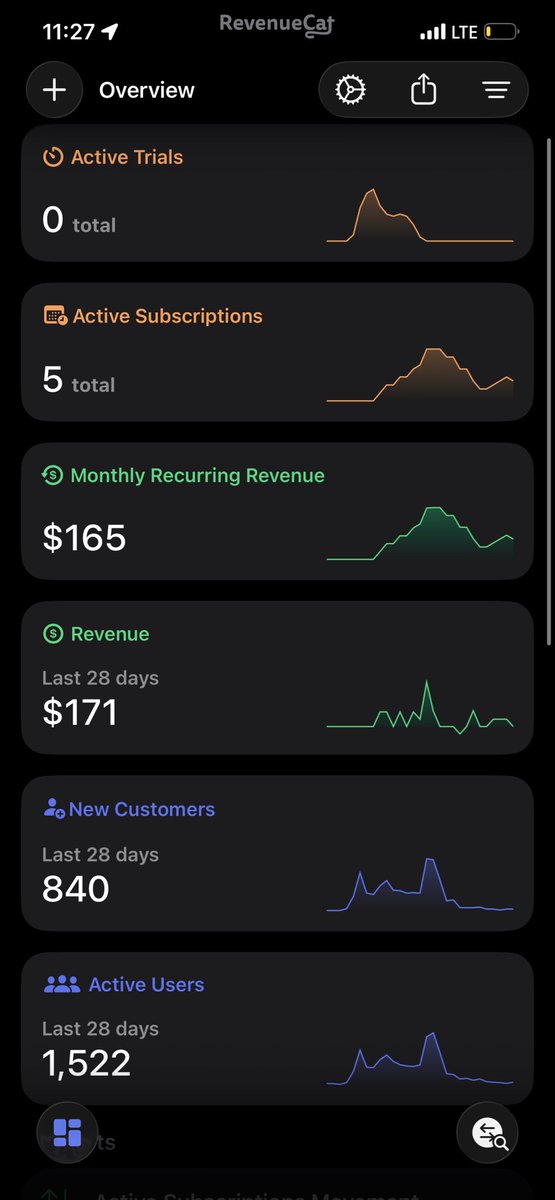Tap the 11:27 clock in status bar
The width and height of the screenshot is (555, 1200).
click(68, 32)
